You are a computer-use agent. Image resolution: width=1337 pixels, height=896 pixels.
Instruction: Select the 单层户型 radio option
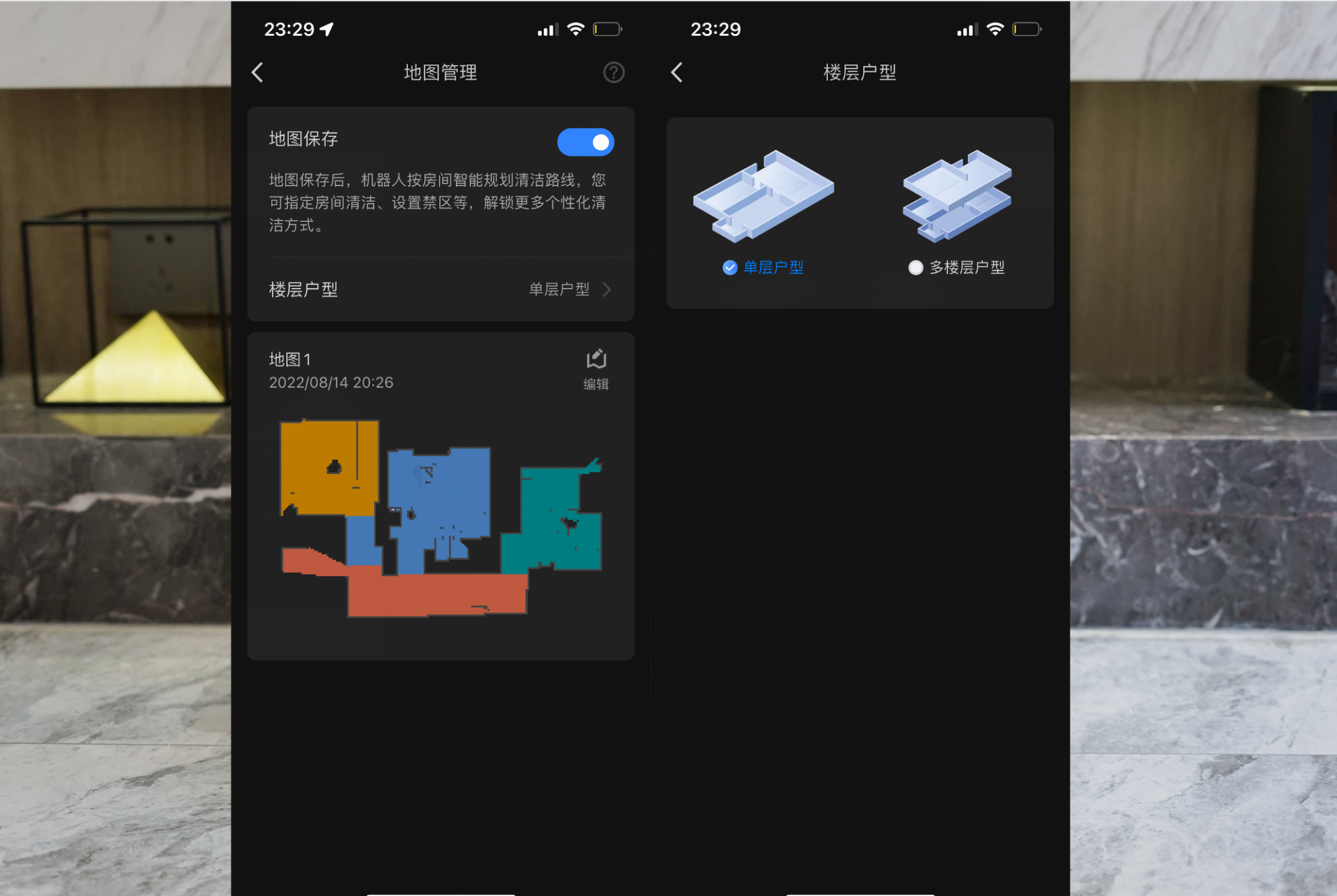click(x=730, y=267)
